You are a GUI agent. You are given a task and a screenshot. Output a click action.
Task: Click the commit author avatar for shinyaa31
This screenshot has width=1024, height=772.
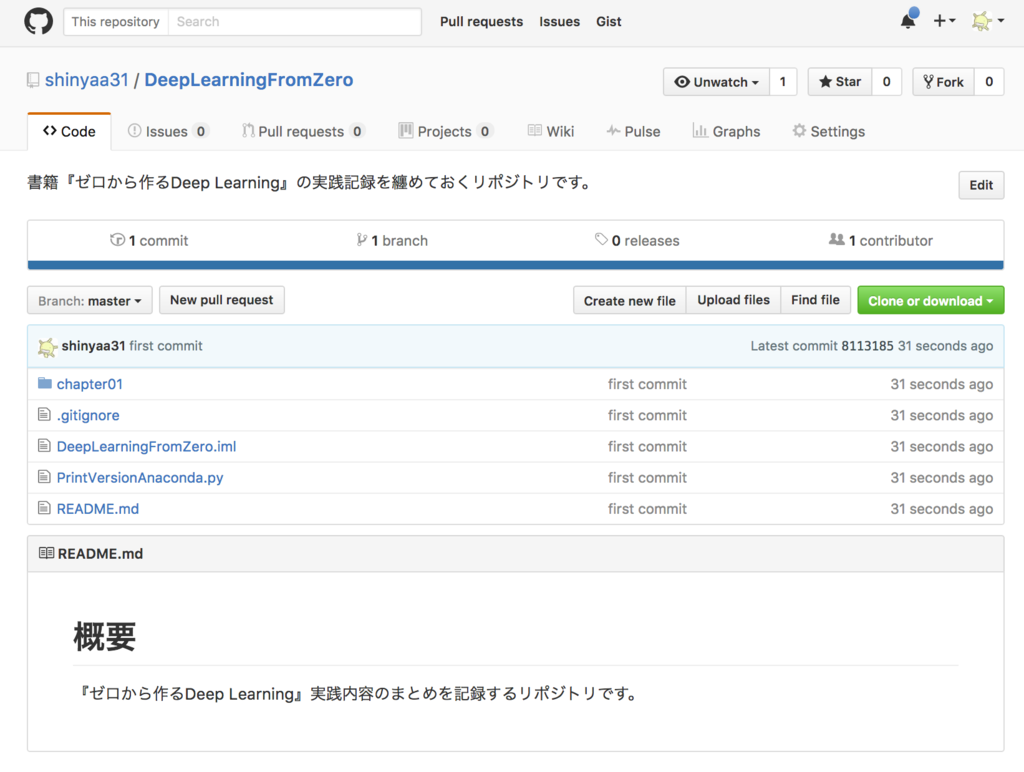tap(48, 347)
